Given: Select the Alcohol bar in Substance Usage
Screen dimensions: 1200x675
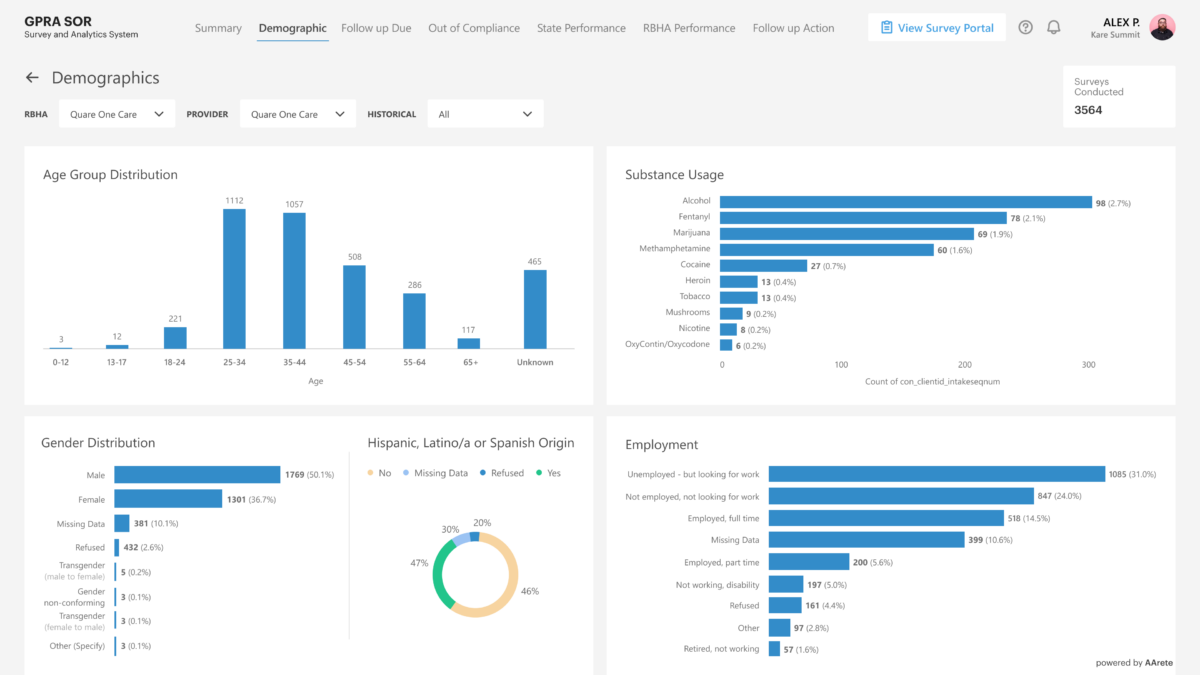Looking at the screenshot, I should pyautogui.click(x=905, y=202).
